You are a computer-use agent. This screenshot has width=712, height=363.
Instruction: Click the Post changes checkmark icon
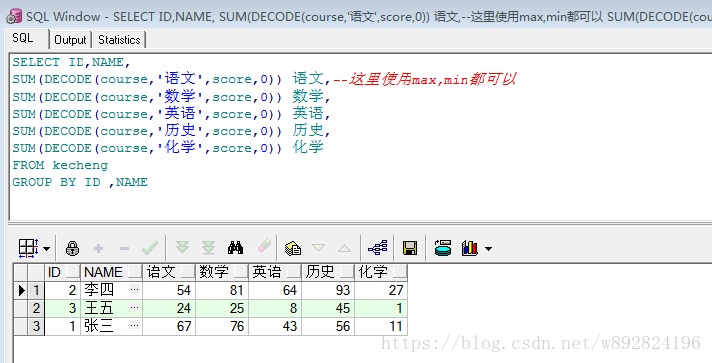pos(150,248)
